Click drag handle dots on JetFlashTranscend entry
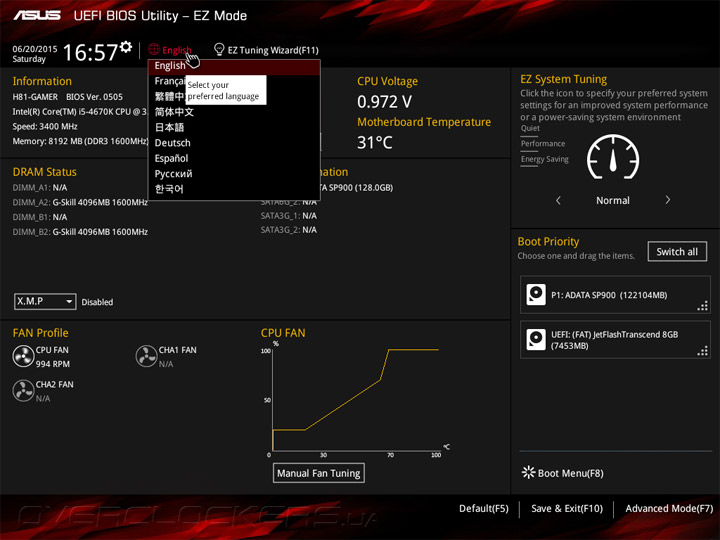Screen dimensions: 720x540 click(x=703, y=351)
